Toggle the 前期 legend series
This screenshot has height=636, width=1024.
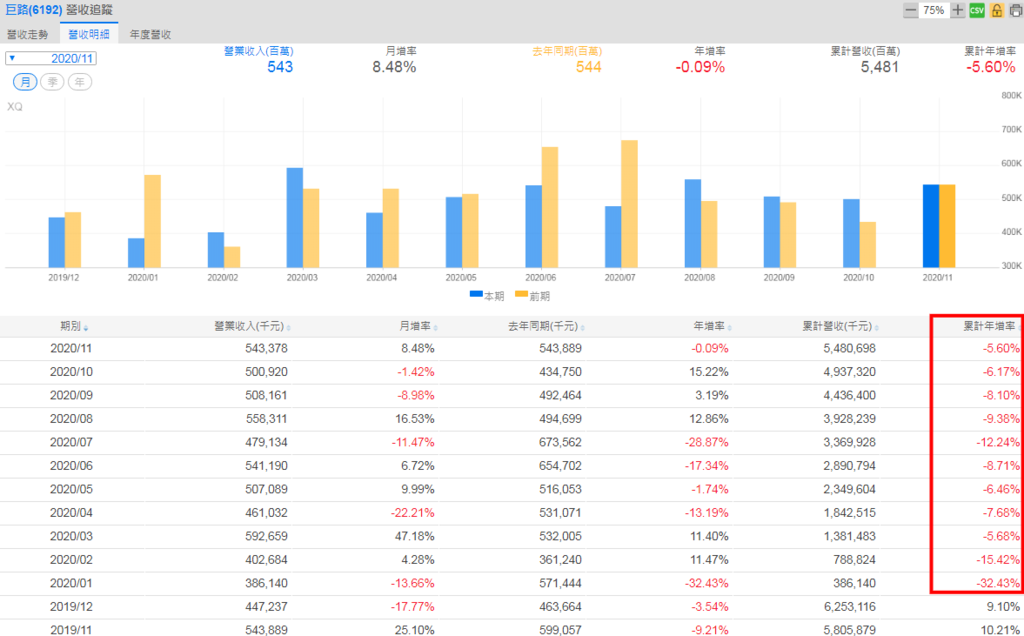click(x=532, y=296)
